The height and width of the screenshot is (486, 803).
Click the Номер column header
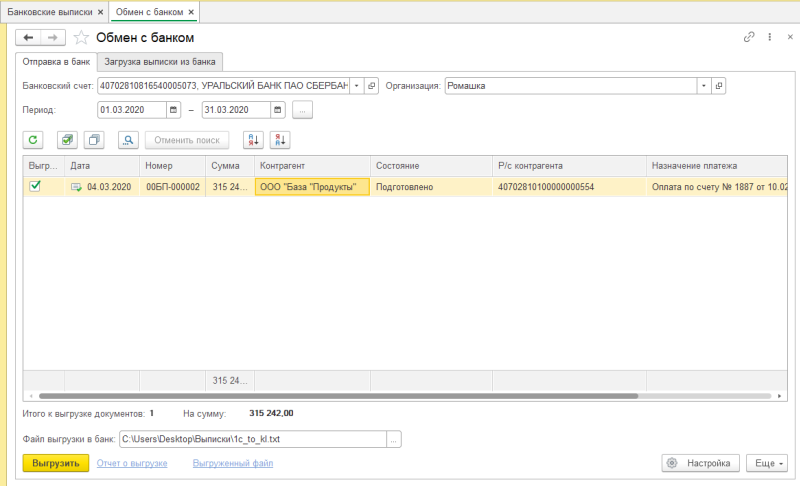click(173, 166)
